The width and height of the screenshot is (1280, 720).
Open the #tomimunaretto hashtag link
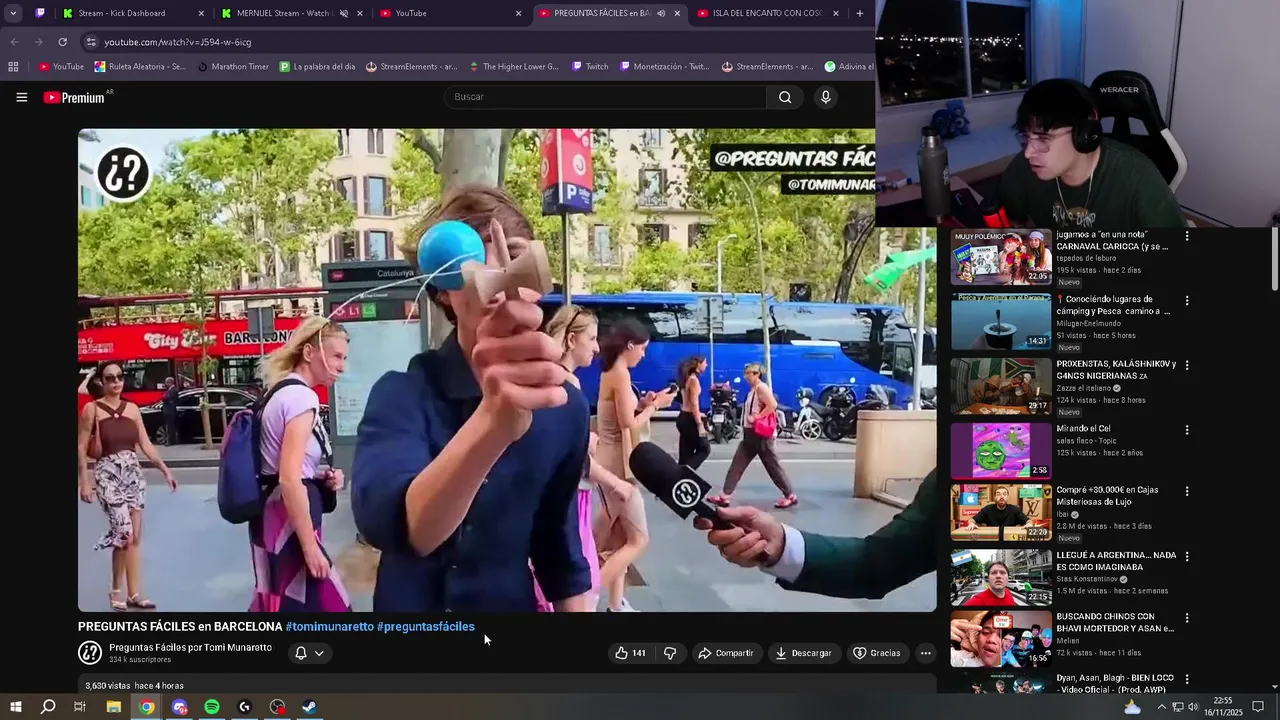(329, 627)
